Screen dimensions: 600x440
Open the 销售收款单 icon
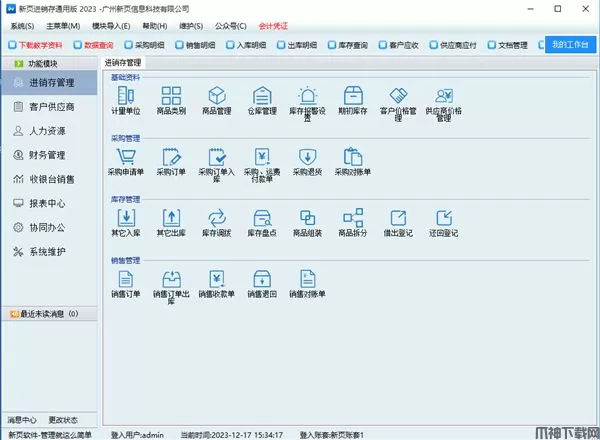pos(217,279)
